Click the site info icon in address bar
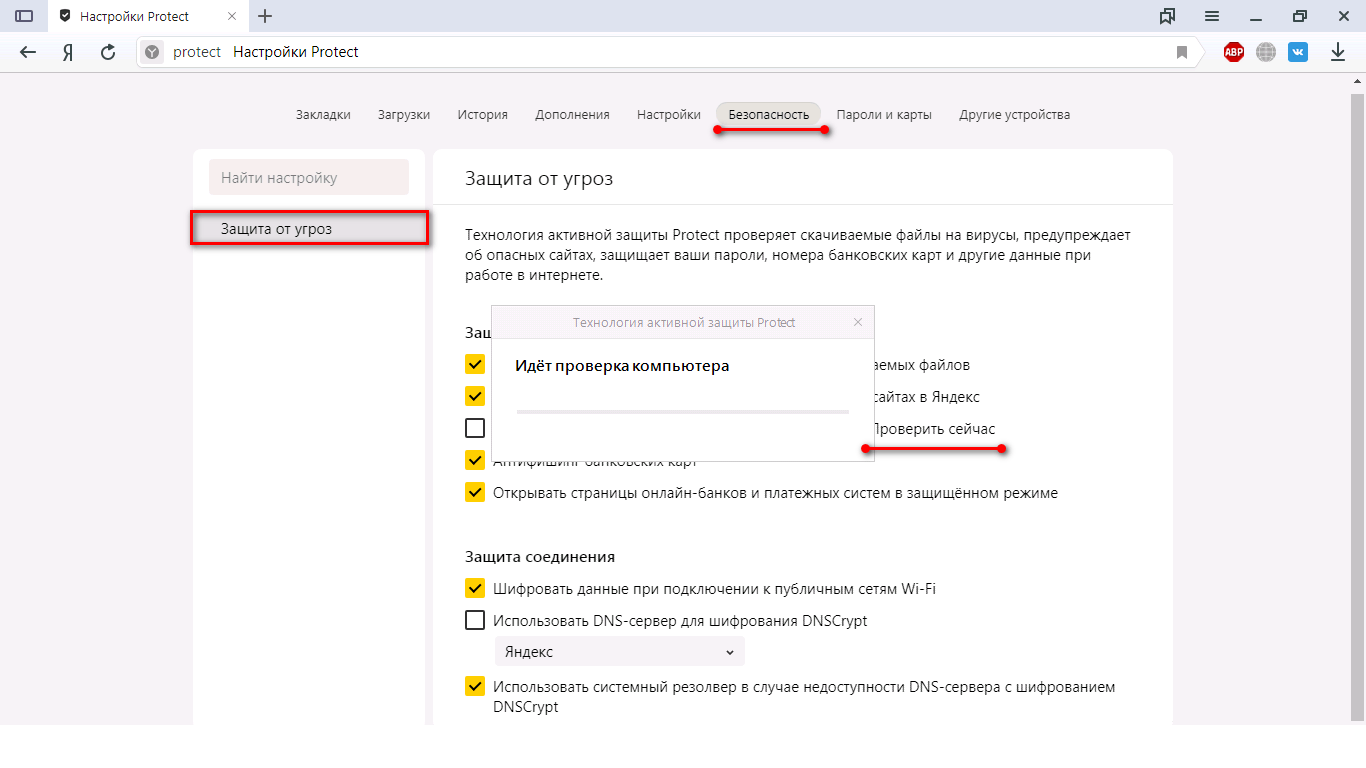Viewport: 1366px width, 768px height. [152, 52]
